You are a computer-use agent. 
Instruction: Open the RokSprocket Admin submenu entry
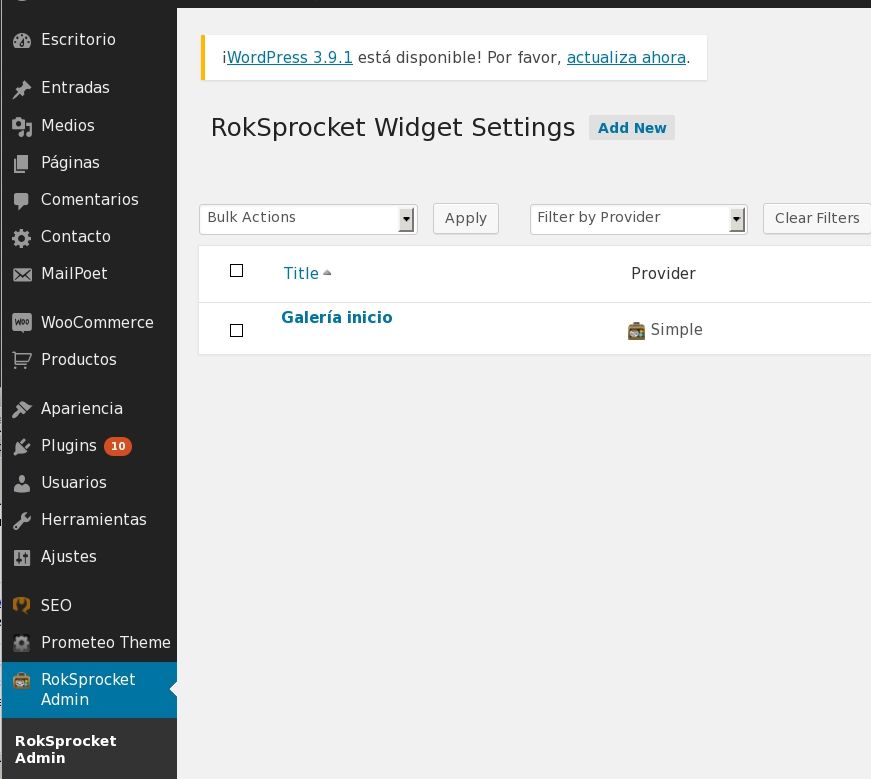point(66,750)
